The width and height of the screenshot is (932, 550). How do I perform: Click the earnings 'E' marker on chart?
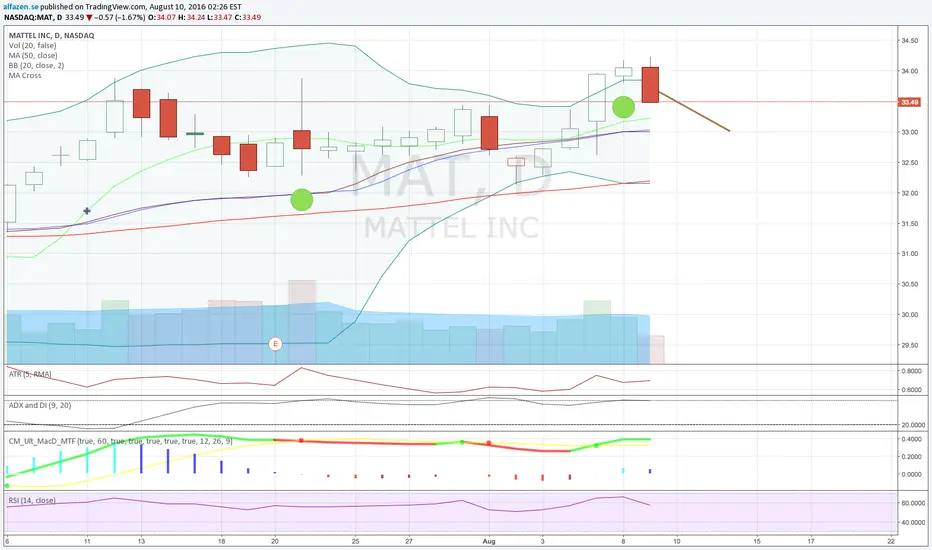275,344
